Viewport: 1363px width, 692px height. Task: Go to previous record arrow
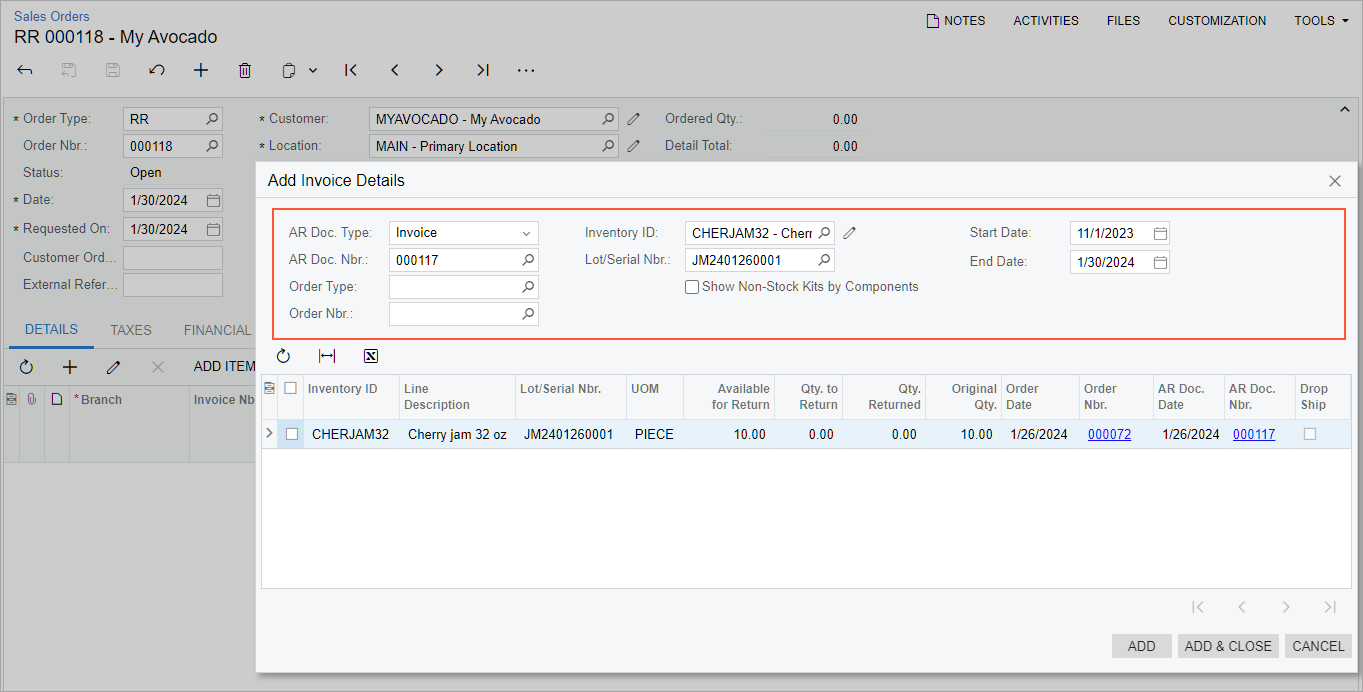(395, 70)
